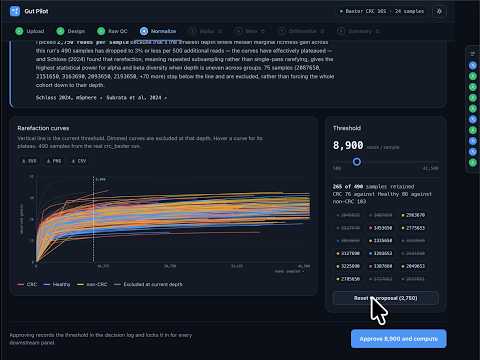Download the rarefaction chart as PNG
Screen dimensions: 480x360
(x=54, y=161)
